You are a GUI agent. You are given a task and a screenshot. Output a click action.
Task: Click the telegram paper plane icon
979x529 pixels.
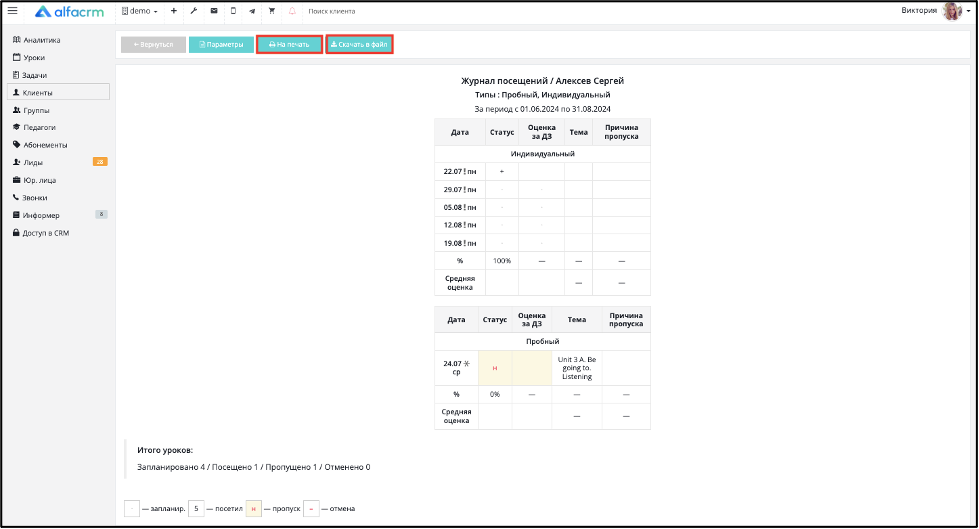click(252, 11)
